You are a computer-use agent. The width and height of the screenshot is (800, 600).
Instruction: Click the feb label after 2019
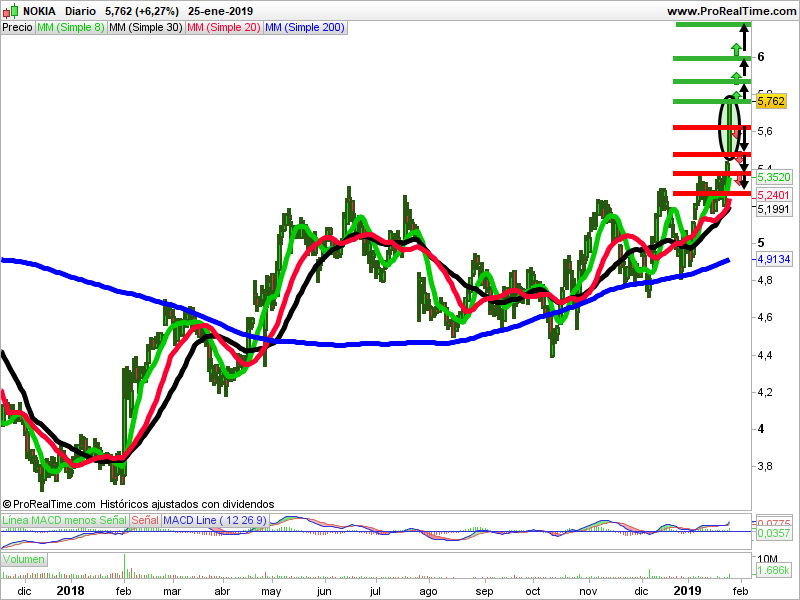click(740, 591)
